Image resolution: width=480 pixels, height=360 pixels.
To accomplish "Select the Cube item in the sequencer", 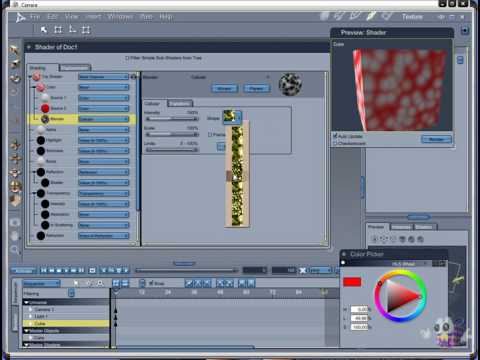I will pos(66,323).
